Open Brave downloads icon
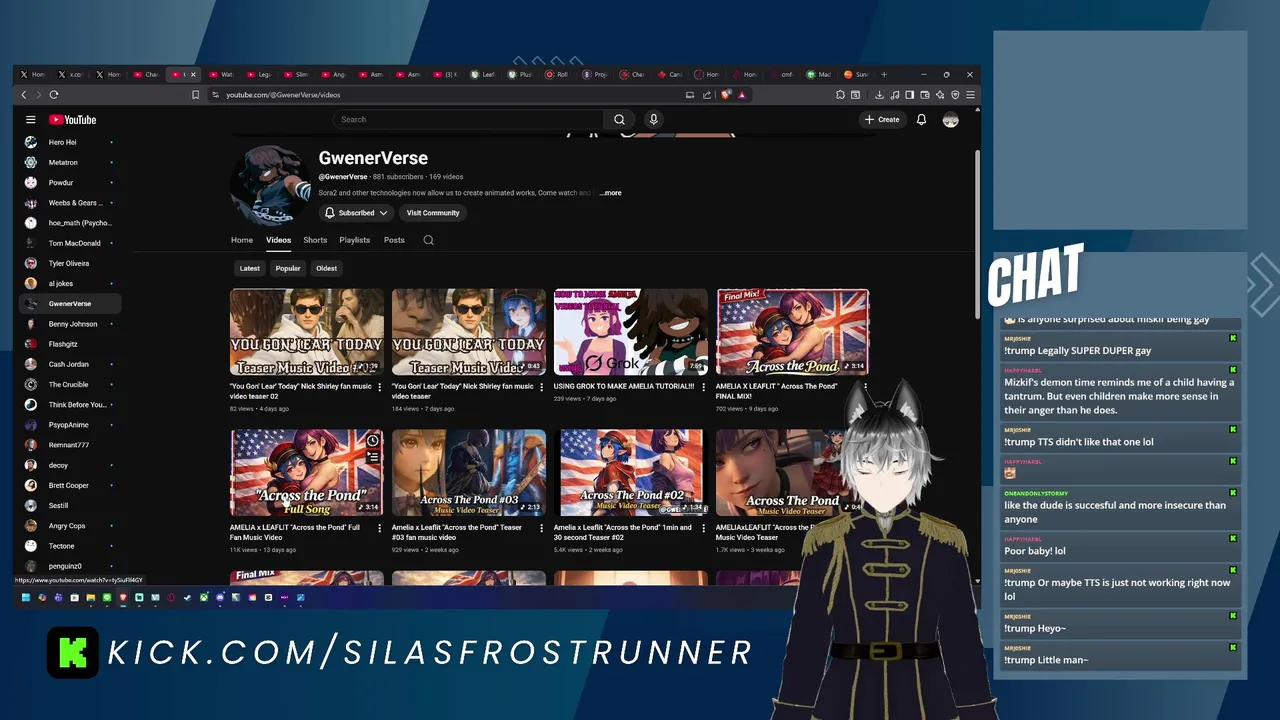 click(x=879, y=95)
